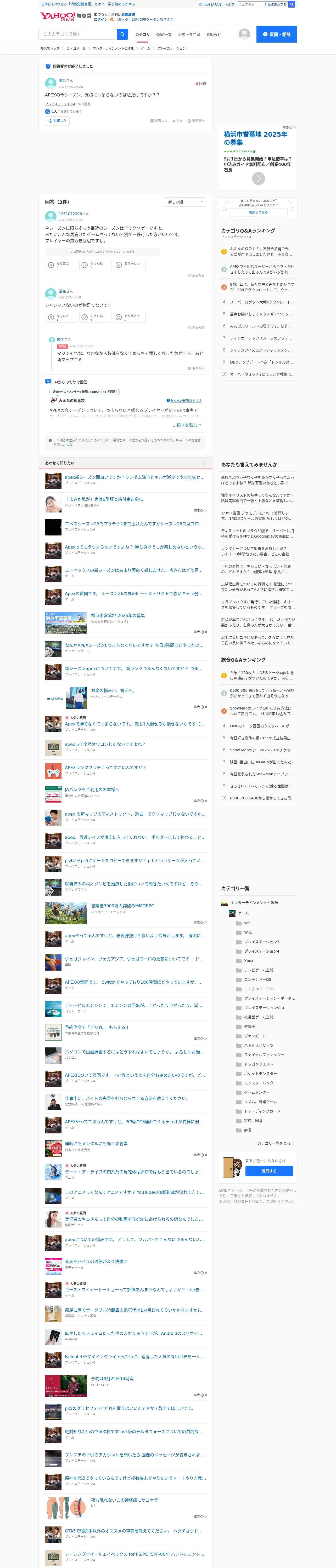Click the ゲーム breadcrumb link

pos(145,48)
